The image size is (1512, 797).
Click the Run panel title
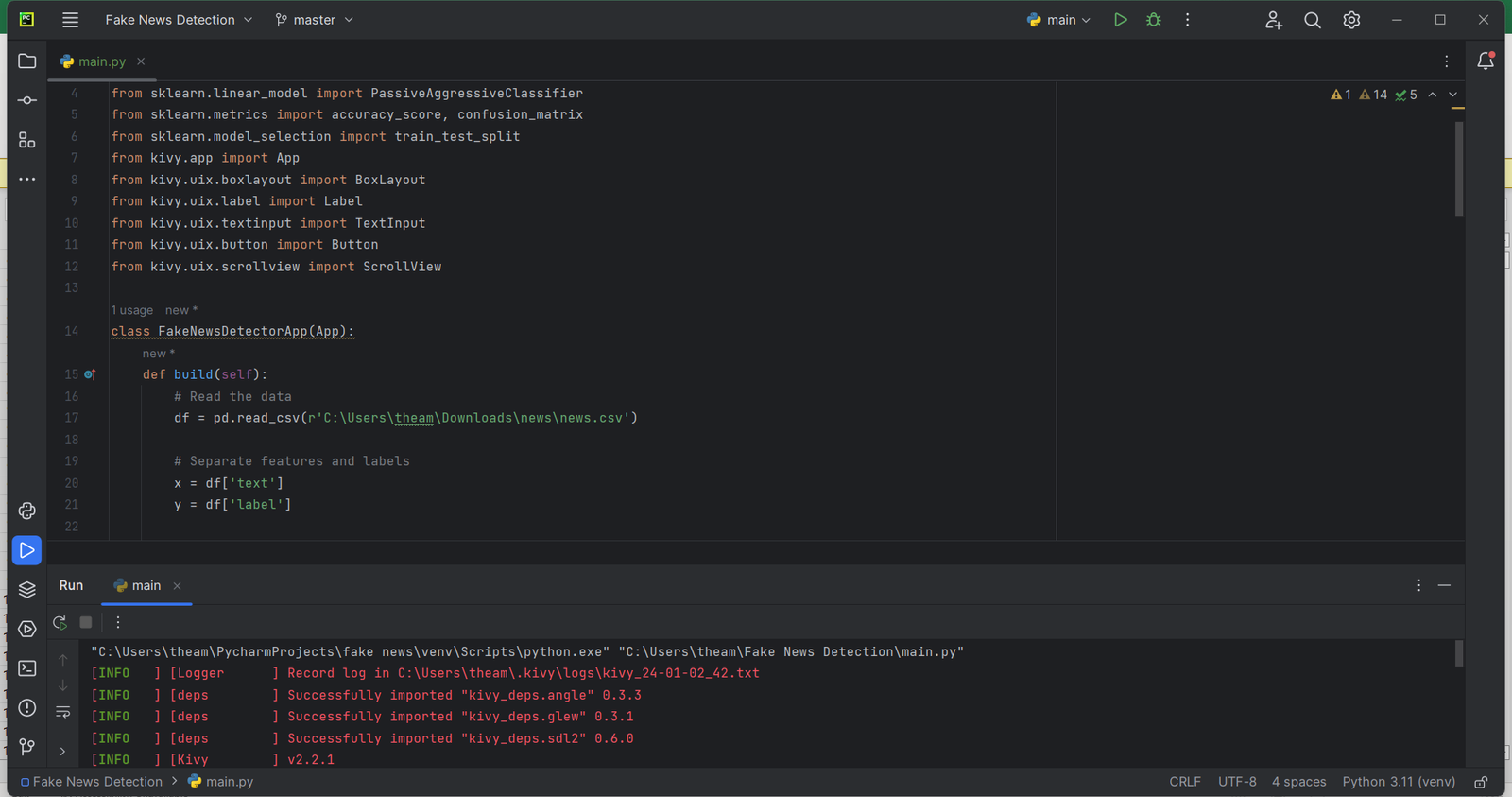[71, 586]
